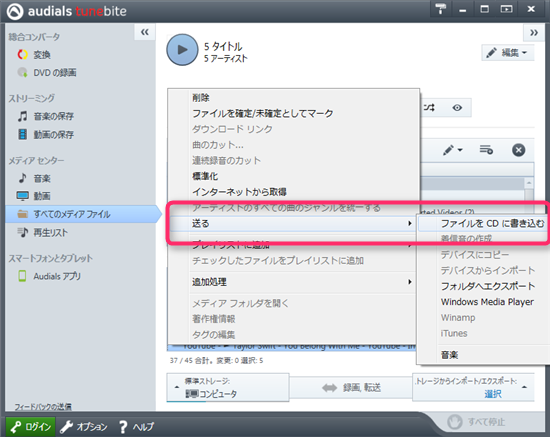The width and height of the screenshot is (550, 437).
Task: Open the 編集 edit dropdown
Action: click(508, 53)
